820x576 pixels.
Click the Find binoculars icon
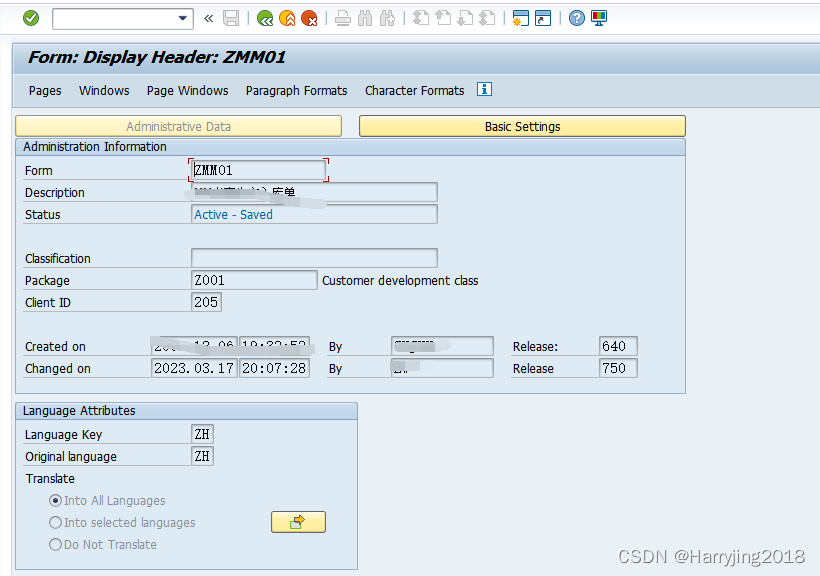(x=364, y=18)
